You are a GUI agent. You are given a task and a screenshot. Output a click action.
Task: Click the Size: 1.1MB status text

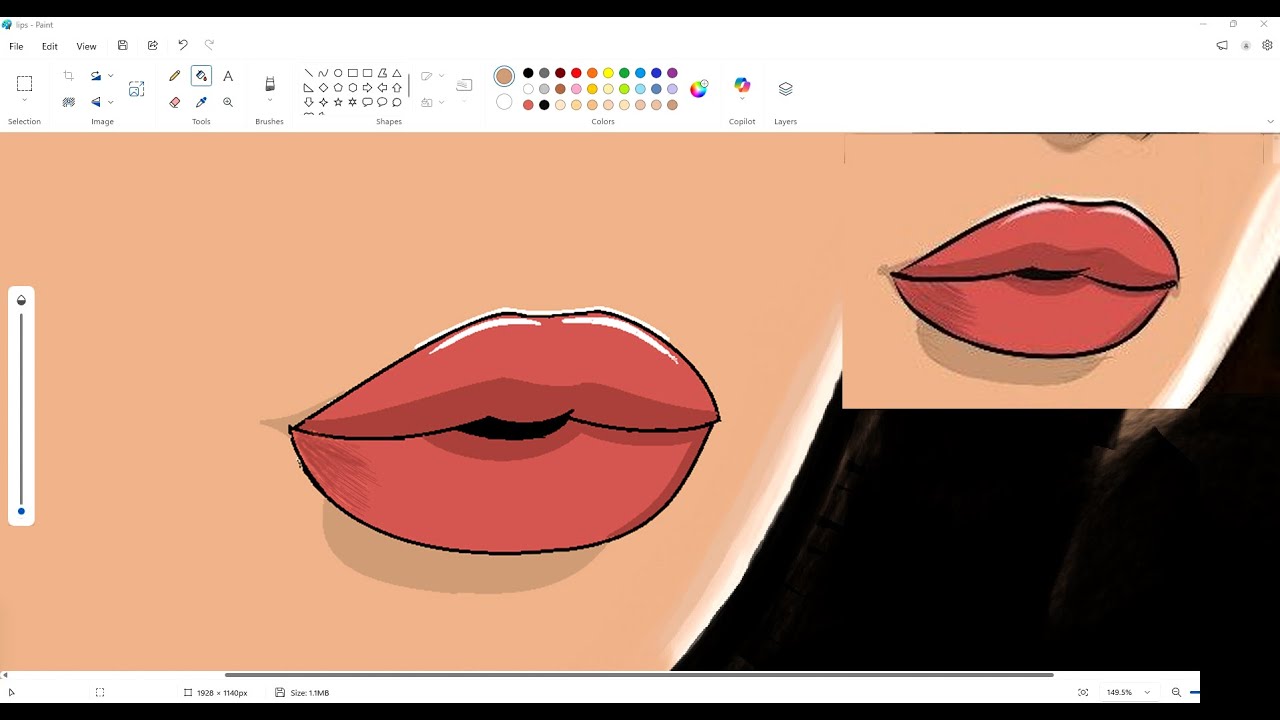click(309, 693)
